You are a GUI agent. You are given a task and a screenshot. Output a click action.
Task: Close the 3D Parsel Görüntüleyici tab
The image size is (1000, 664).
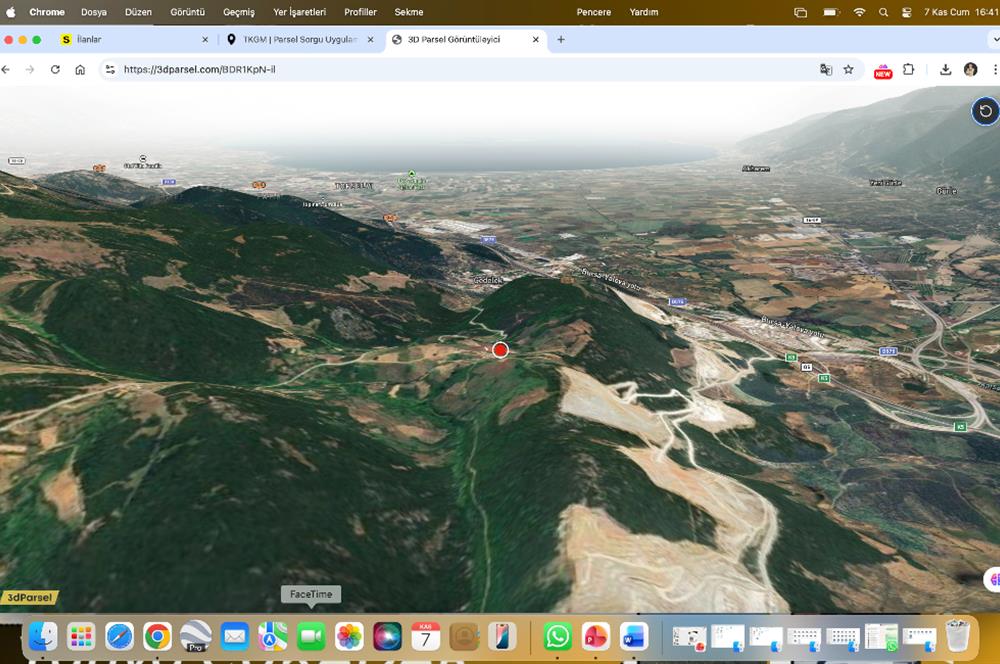coord(536,40)
